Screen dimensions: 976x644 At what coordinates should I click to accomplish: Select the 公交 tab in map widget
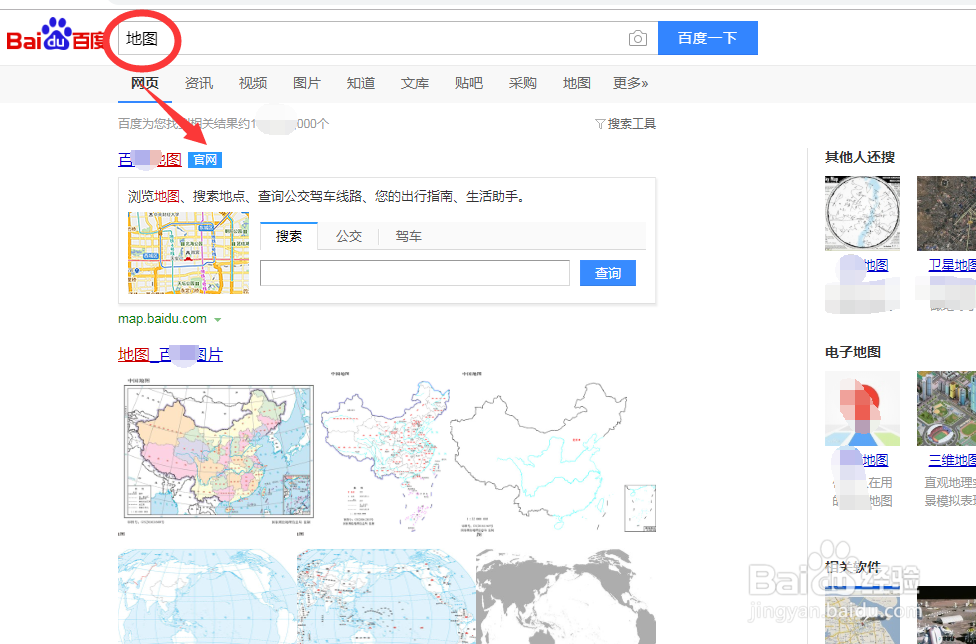pos(349,236)
